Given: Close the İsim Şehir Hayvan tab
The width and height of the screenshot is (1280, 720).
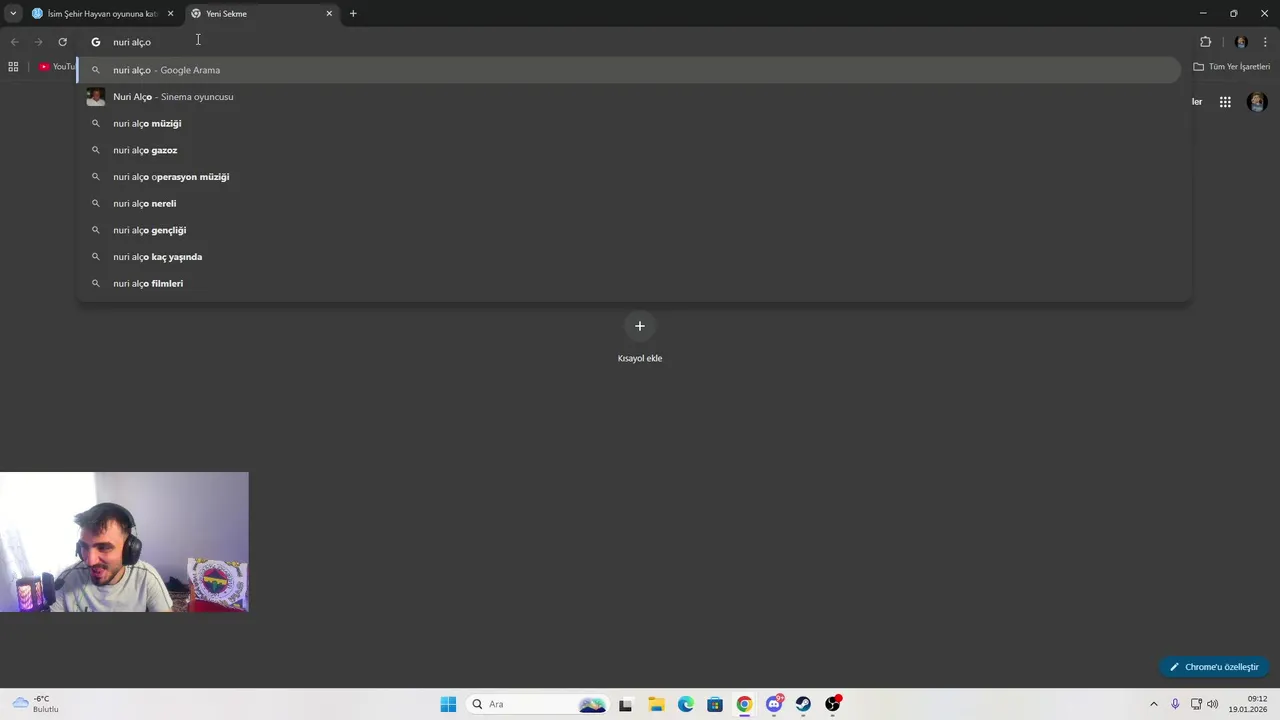Looking at the screenshot, I should (x=170, y=14).
